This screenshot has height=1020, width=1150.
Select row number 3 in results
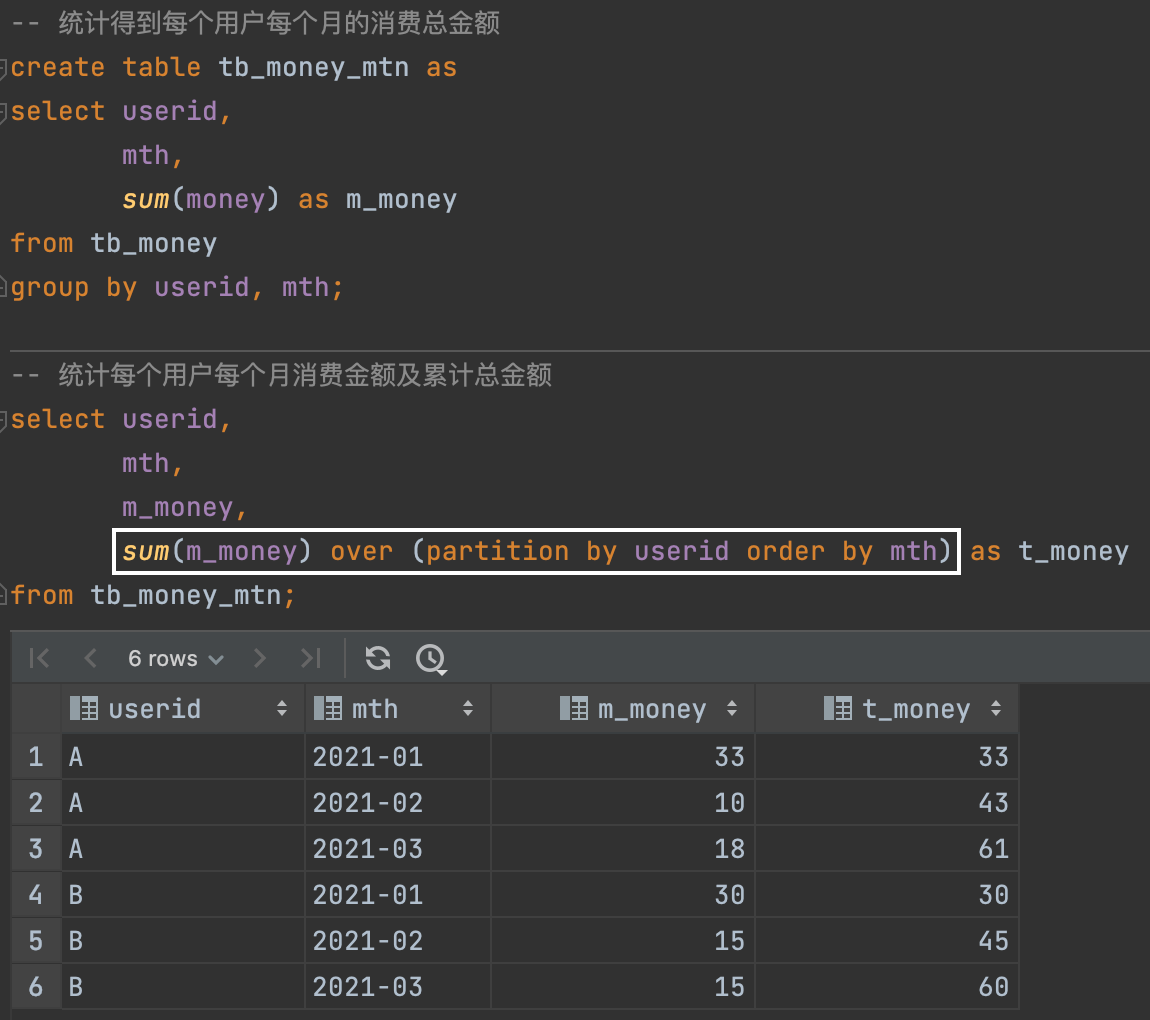tap(36, 849)
